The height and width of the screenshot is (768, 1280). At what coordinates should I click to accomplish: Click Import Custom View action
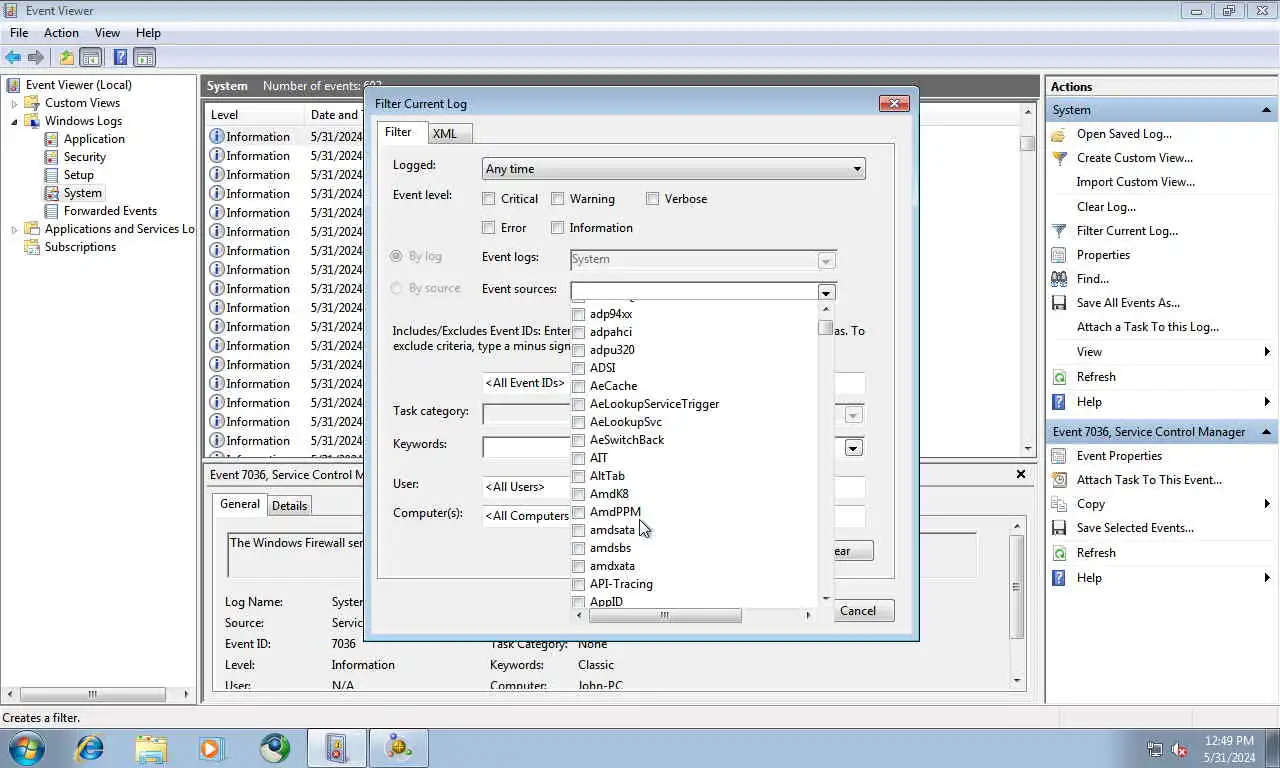click(x=1135, y=182)
